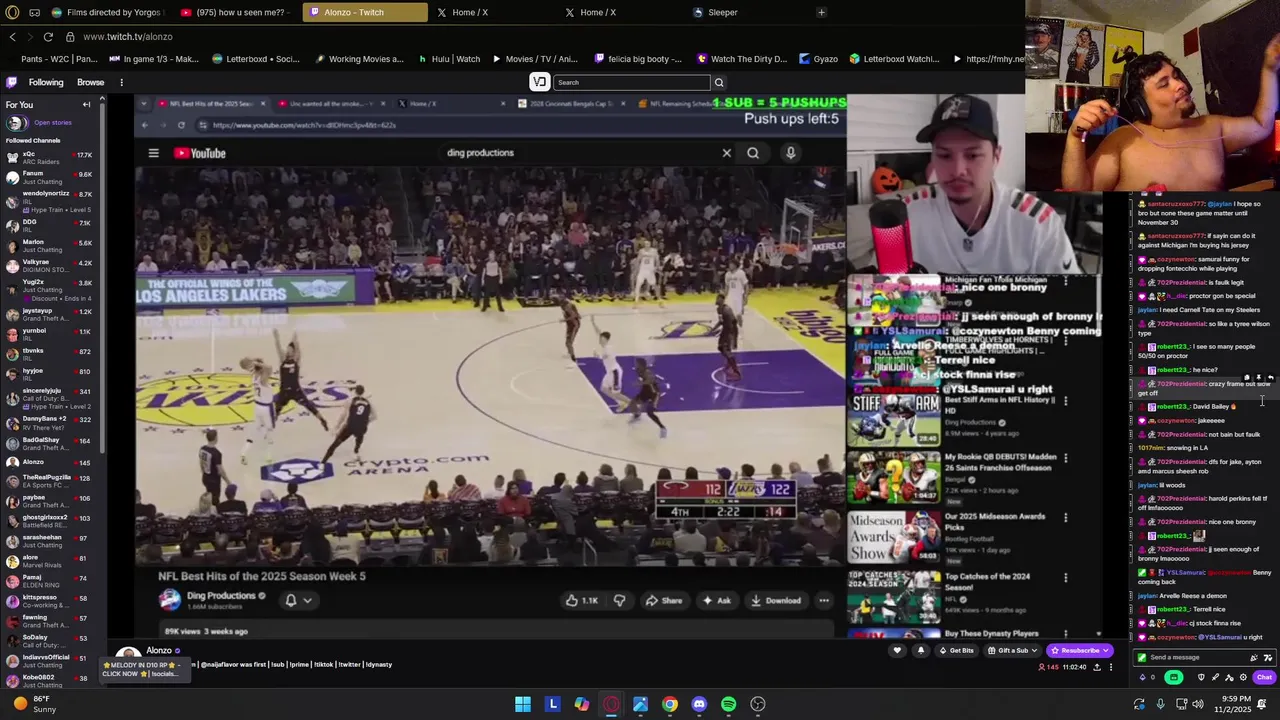Select sarasheehan channel in sidebar
The width and height of the screenshot is (1280, 720).
50,541
